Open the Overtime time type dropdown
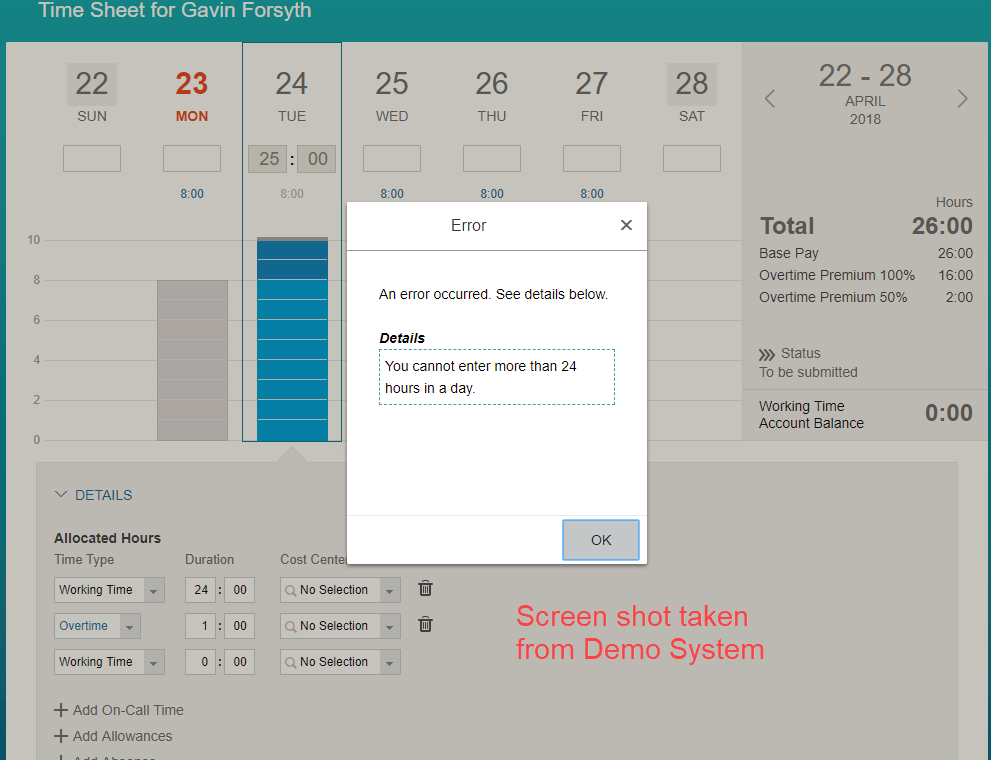Screen dimensions: 991x760 130,626
